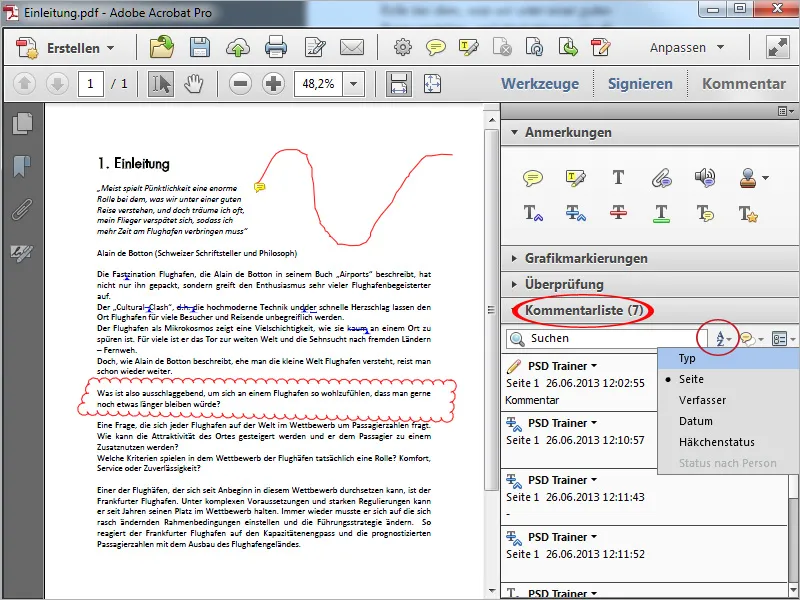
Task: Click the zoom percentage field 48,2%
Action: pyautogui.click(x=318, y=84)
